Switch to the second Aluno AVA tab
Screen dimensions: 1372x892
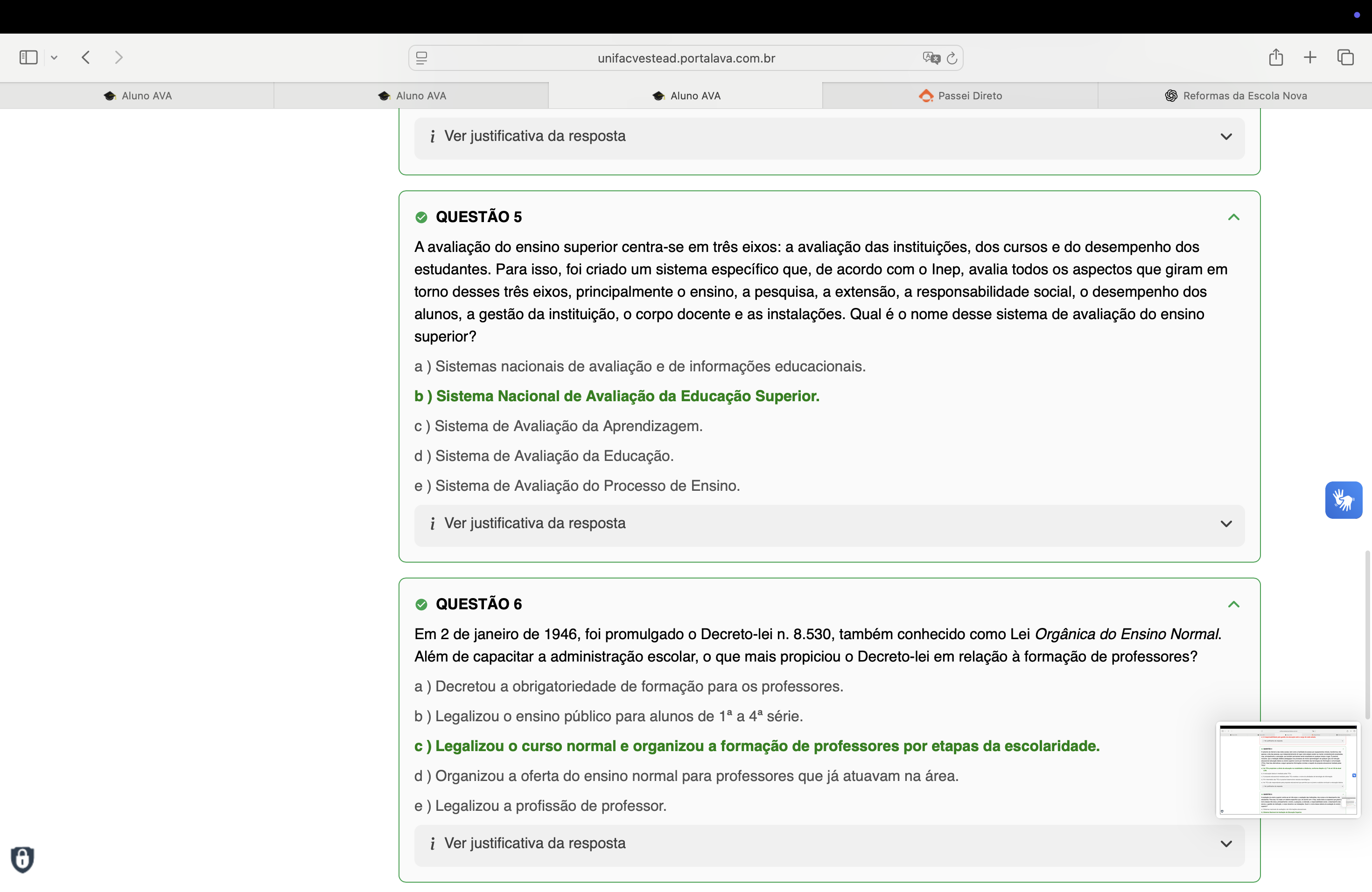click(x=411, y=96)
